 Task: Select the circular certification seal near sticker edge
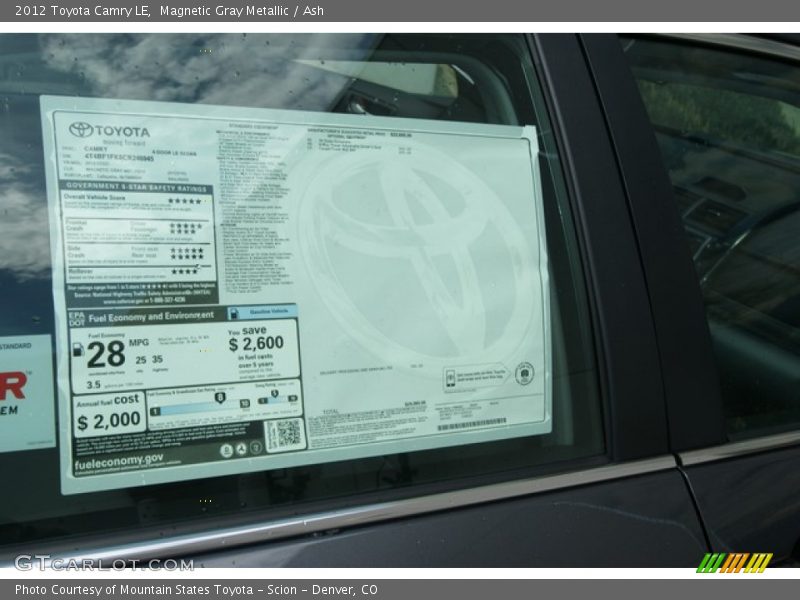(524, 374)
